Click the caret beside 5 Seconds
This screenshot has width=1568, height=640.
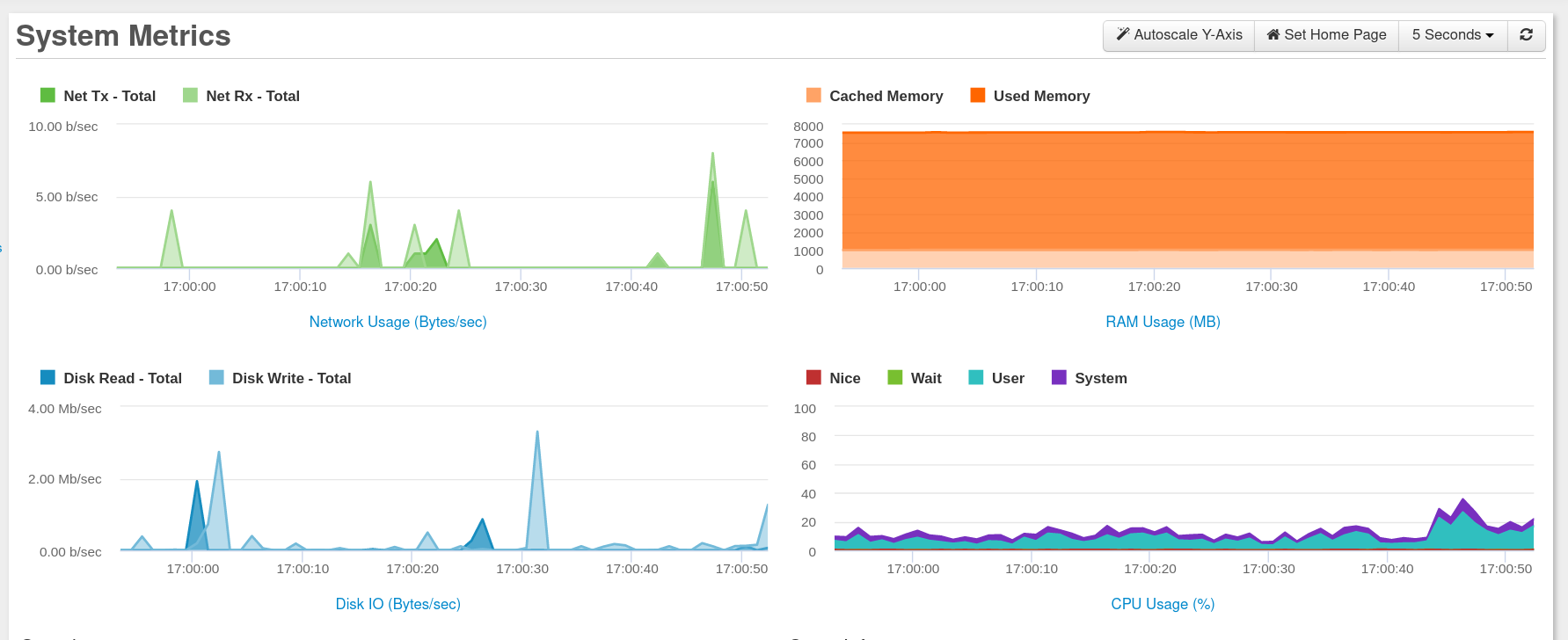[1490, 36]
